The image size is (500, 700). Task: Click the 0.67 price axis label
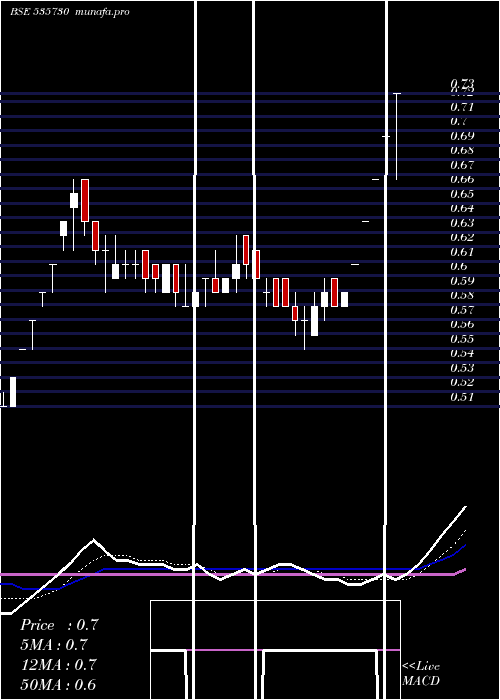(462, 165)
